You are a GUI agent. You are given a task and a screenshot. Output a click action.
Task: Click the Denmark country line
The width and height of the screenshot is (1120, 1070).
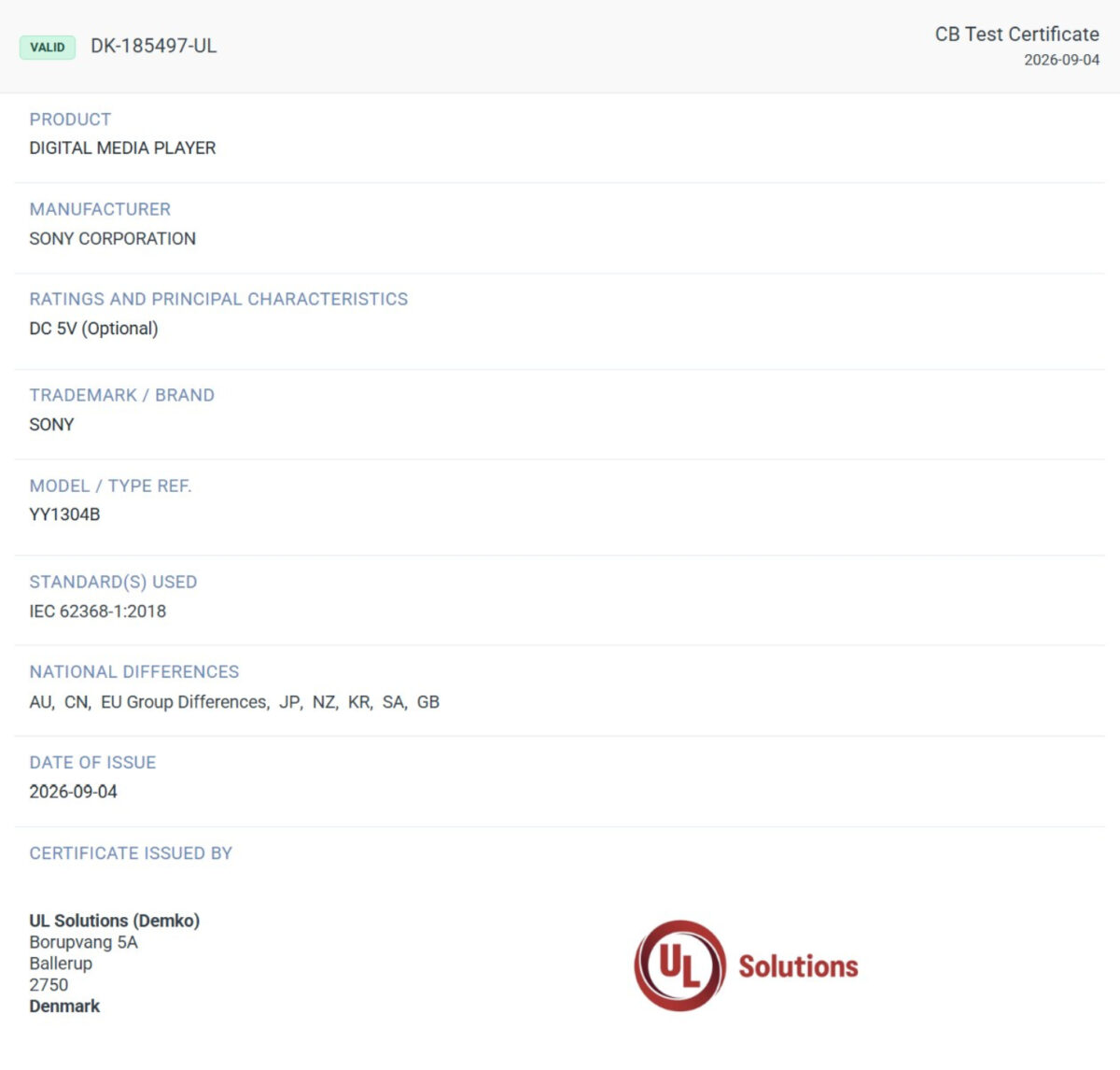64,1007
